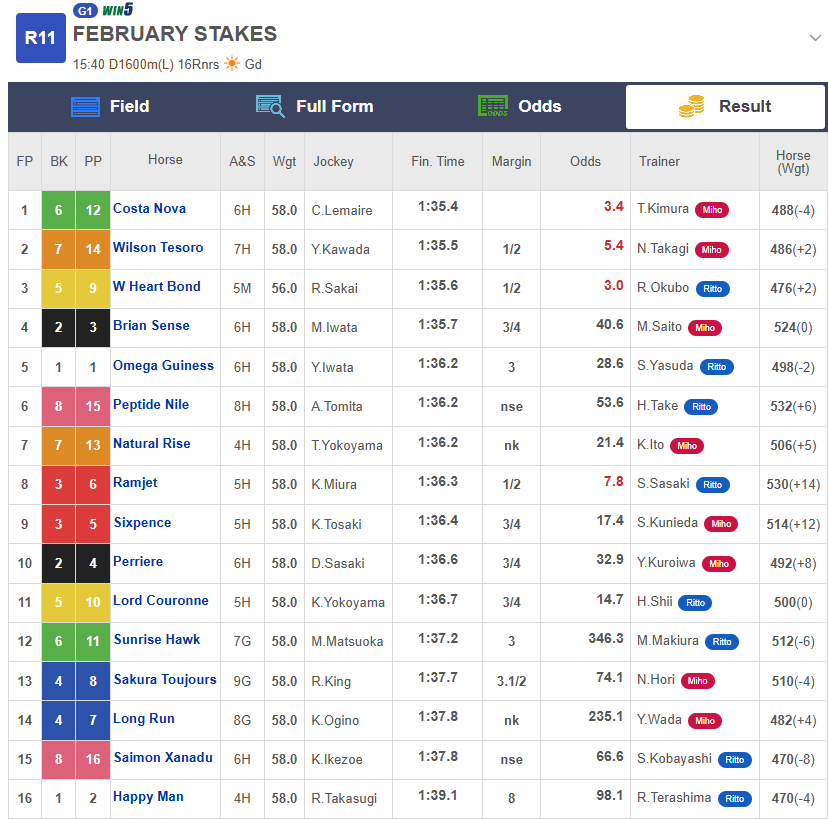
Task: Click Miho badge next to N.Takagi
Action: (712, 250)
